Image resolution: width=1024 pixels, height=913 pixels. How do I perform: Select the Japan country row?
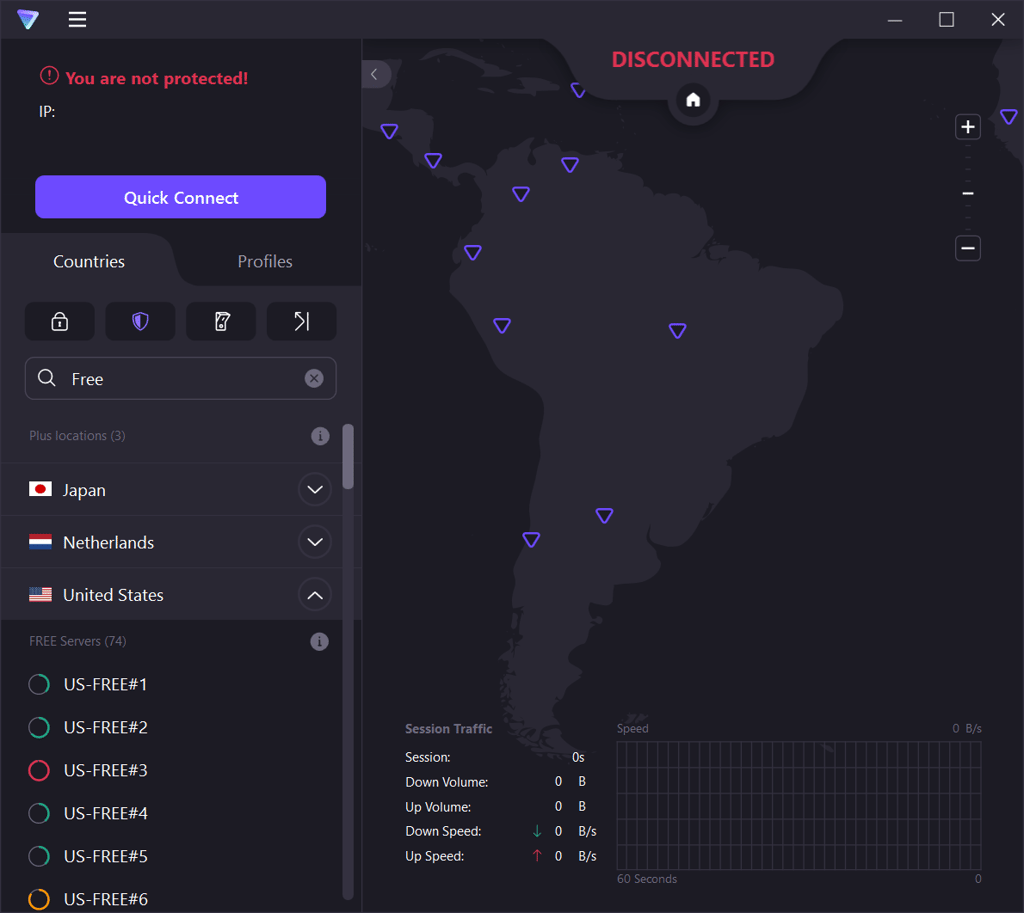click(x=171, y=490)
